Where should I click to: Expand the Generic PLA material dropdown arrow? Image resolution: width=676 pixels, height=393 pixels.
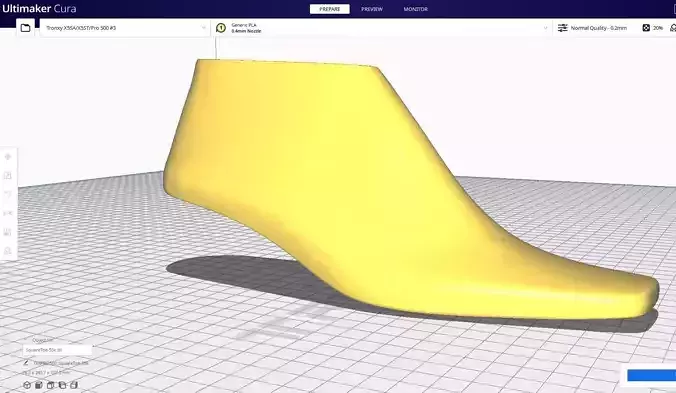pyautogui.click(x=545, y=28)
